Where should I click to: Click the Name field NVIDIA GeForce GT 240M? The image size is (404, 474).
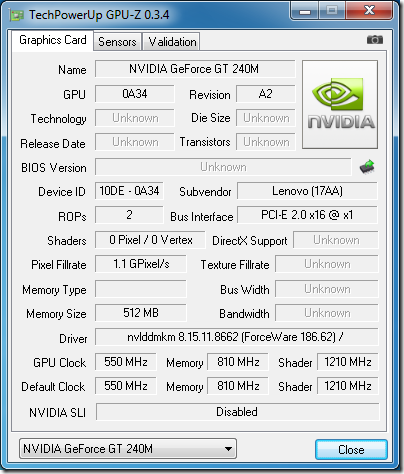coord(195,69)
